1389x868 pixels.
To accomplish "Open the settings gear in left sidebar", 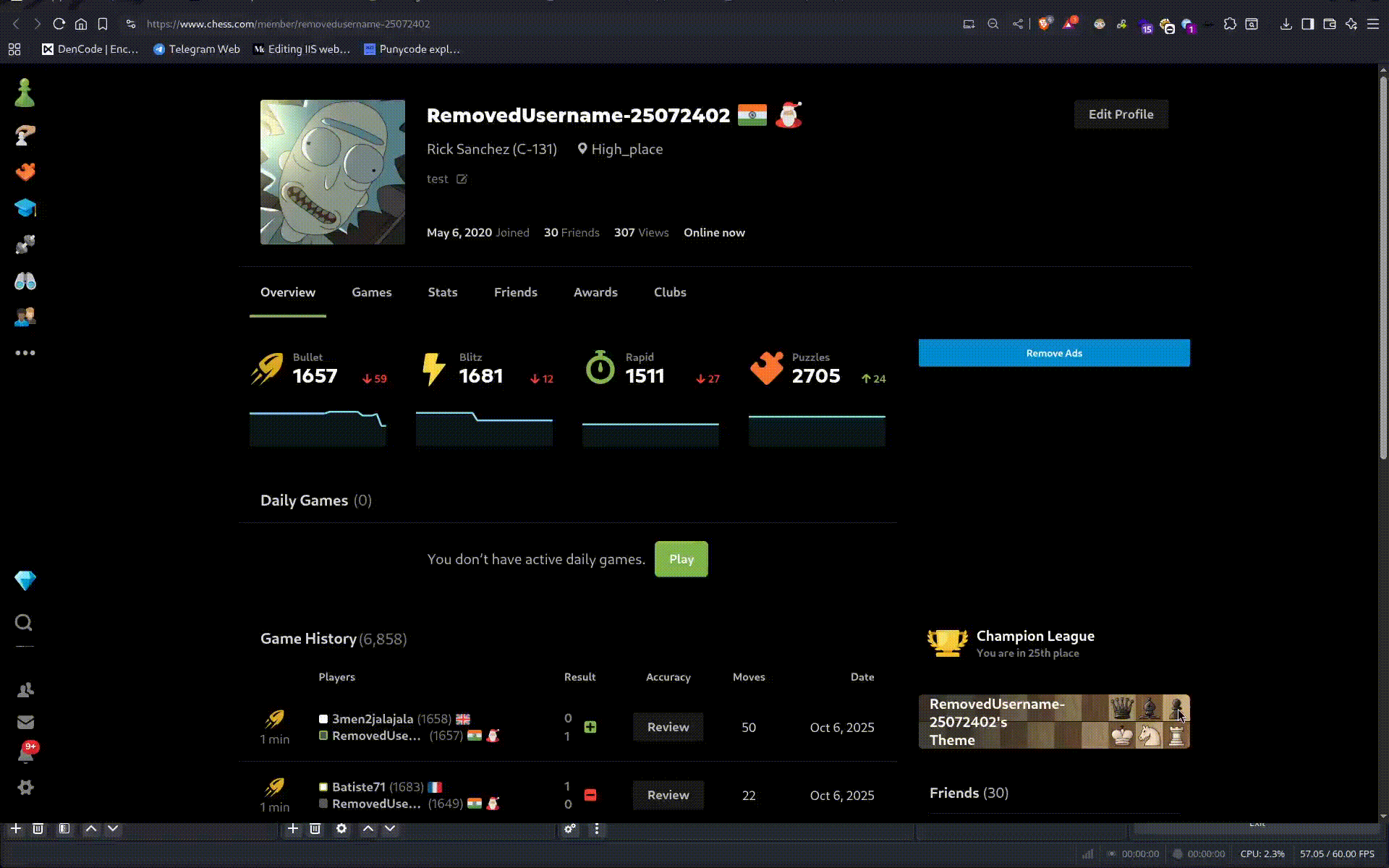I will 25,787.
